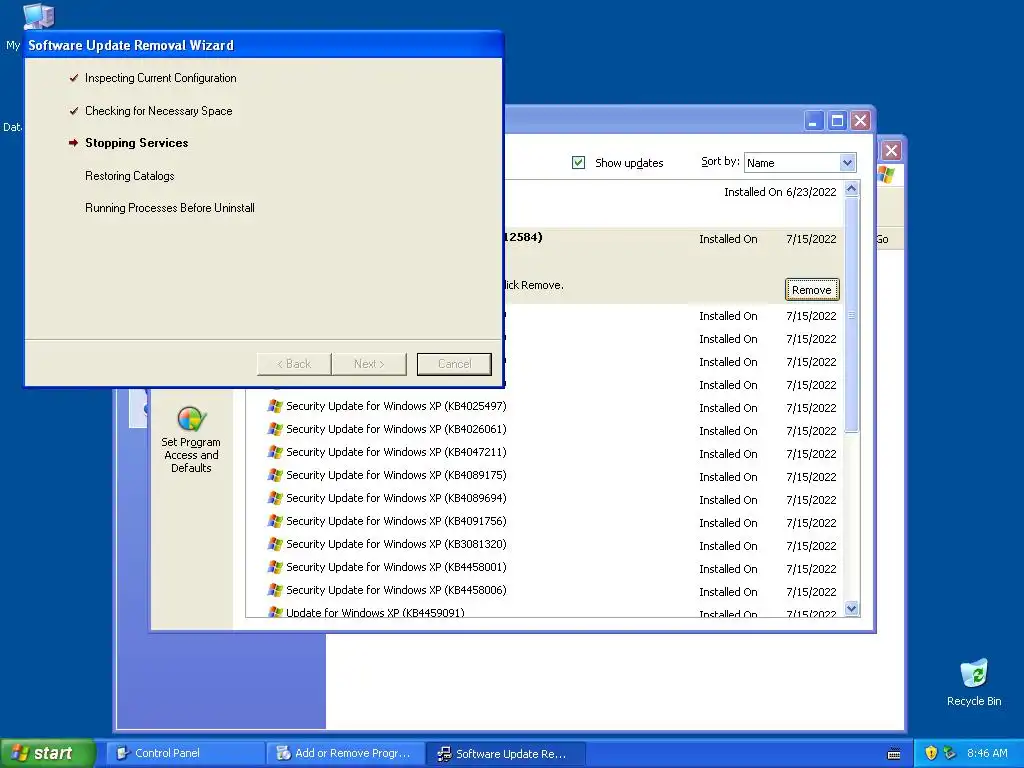Click the icon of Security Update KB4026061
The height and width of the screenshot is (768, 1024).
tap(275, 429)
